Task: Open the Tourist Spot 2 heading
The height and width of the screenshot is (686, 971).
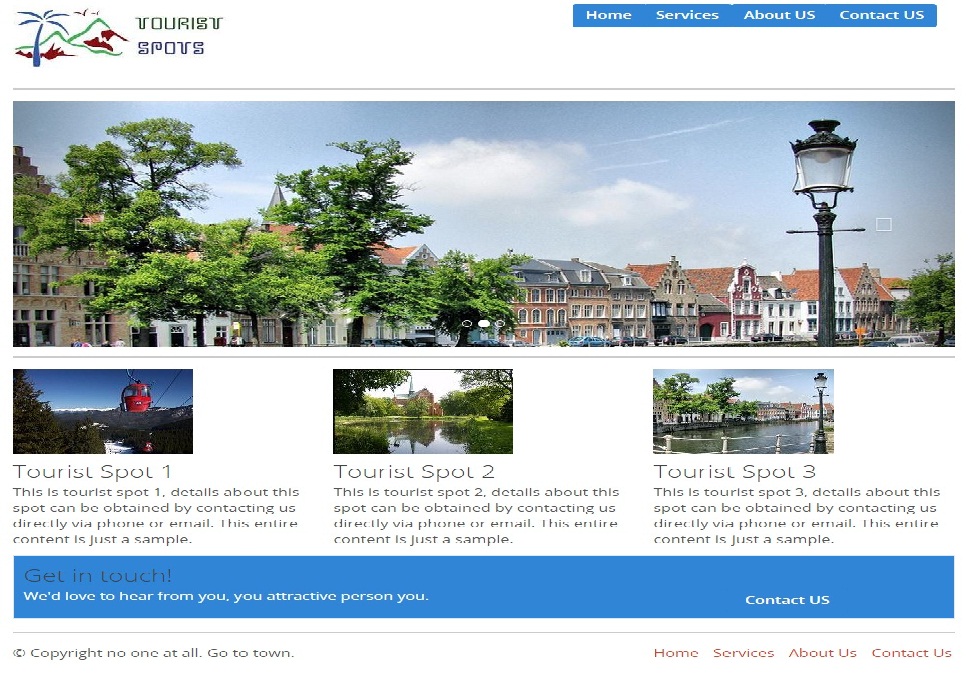Action: (x=414, y=470)
